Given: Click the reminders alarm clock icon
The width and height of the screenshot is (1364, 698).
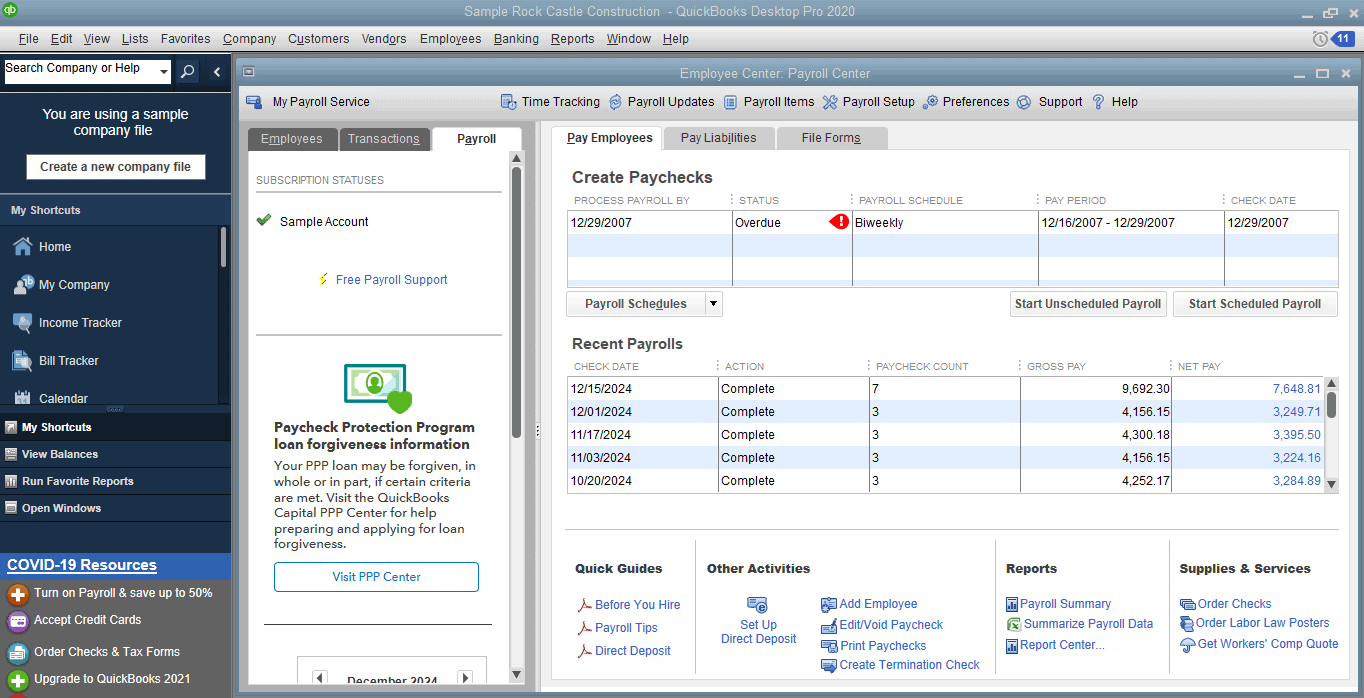Looking at the screenshot, I should tap(1321, 39).
